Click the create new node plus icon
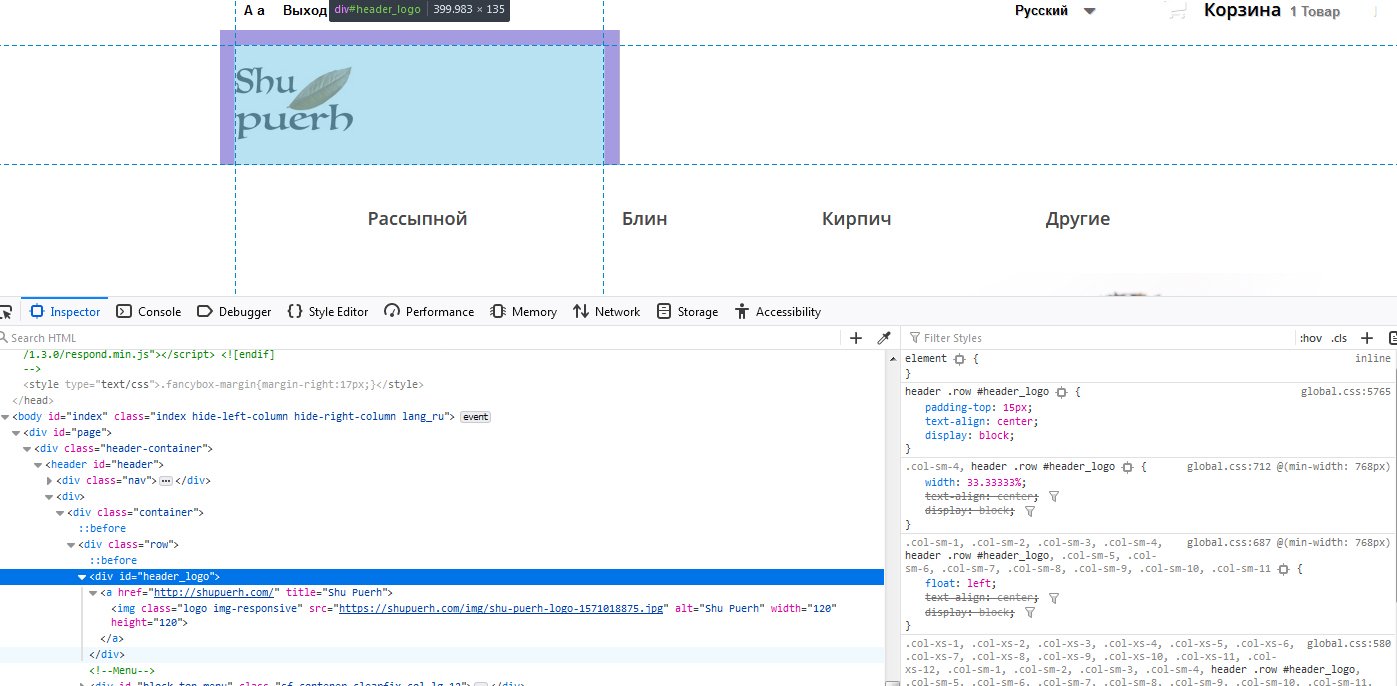 [856, 338]
